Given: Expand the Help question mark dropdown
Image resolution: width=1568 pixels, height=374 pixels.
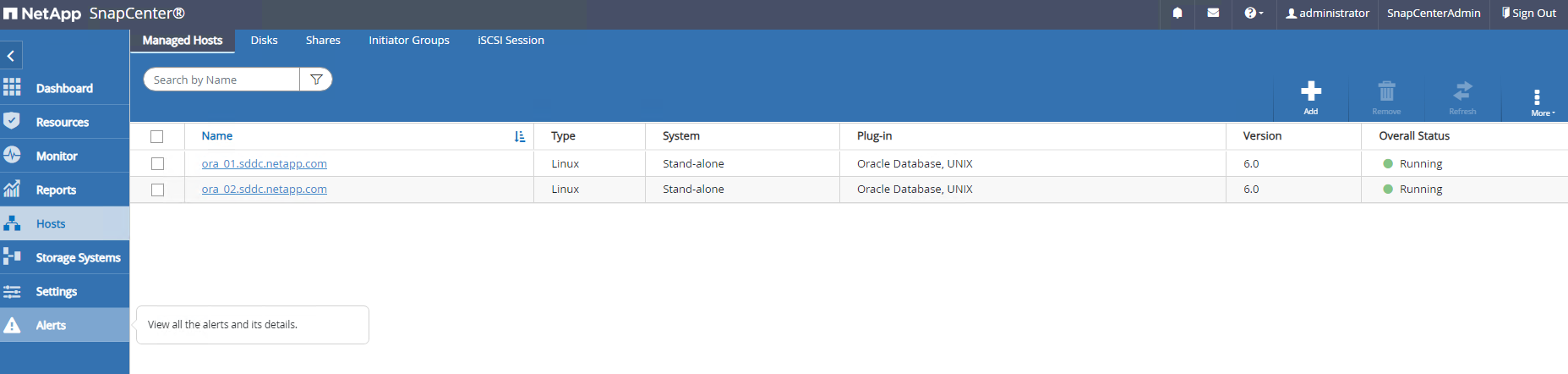Looking at the screenshot, I should click(x=1253, y=14).
